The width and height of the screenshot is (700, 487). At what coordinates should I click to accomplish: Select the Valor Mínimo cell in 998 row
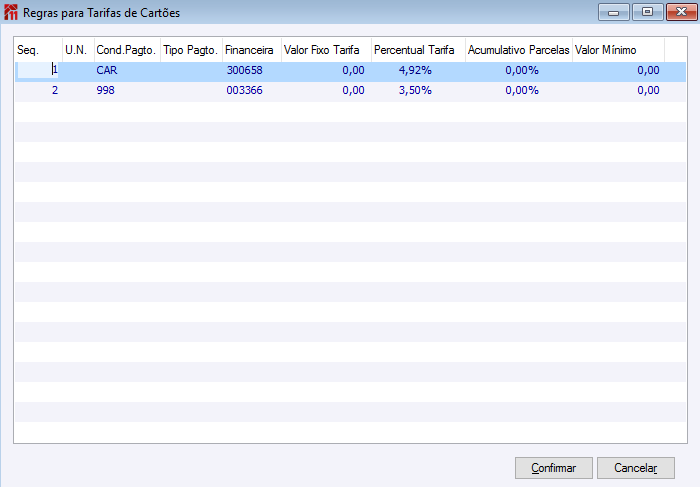618,91
